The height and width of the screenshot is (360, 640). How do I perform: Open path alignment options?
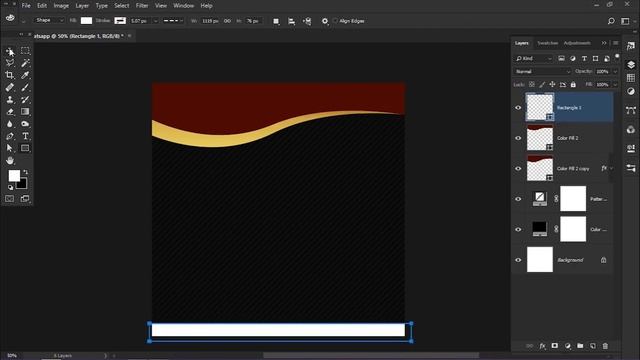[291, 21]
